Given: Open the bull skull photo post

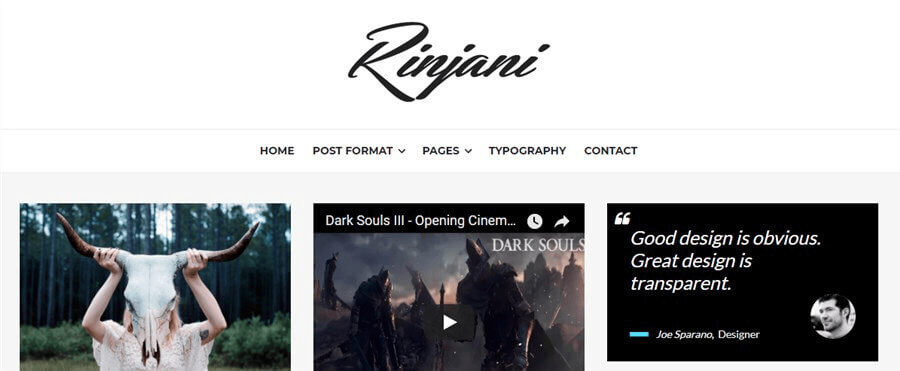Looking at the screenshot, I should click(x=155, y=287).
